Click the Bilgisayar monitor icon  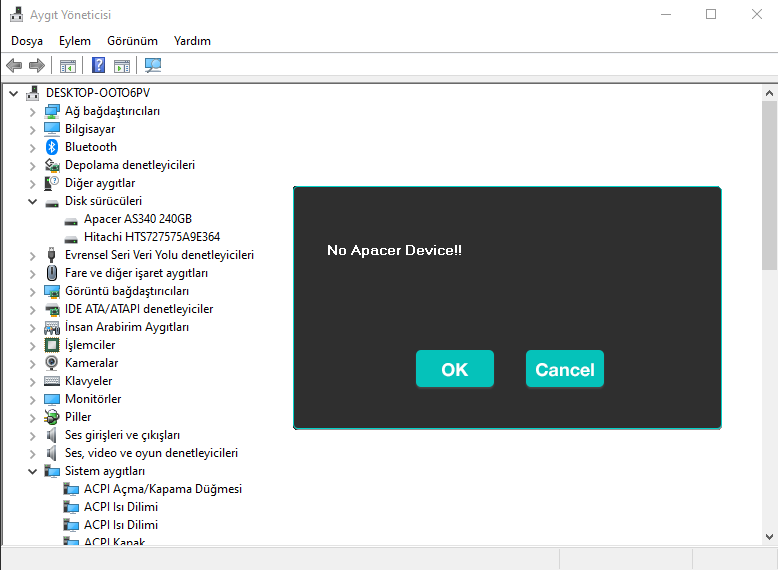[52, 129]
